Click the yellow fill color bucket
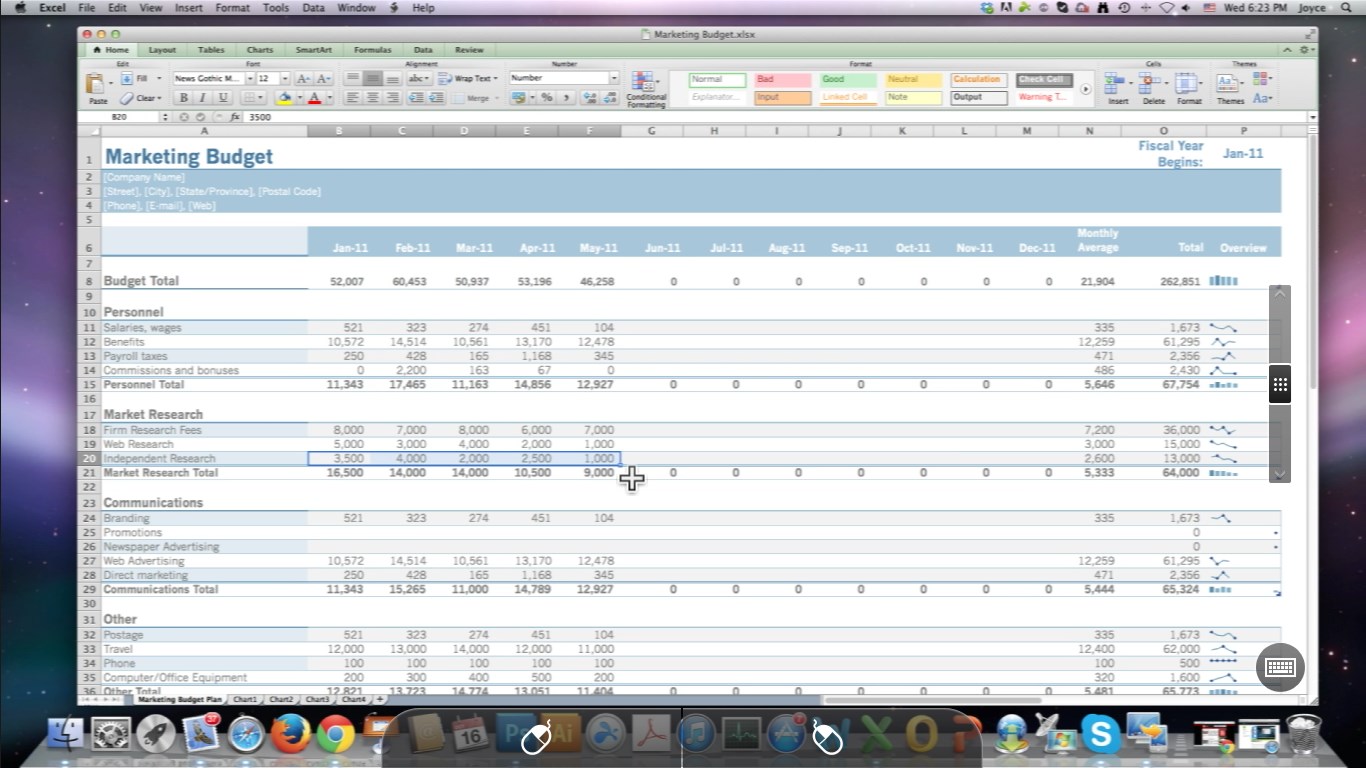 [283, 98]
